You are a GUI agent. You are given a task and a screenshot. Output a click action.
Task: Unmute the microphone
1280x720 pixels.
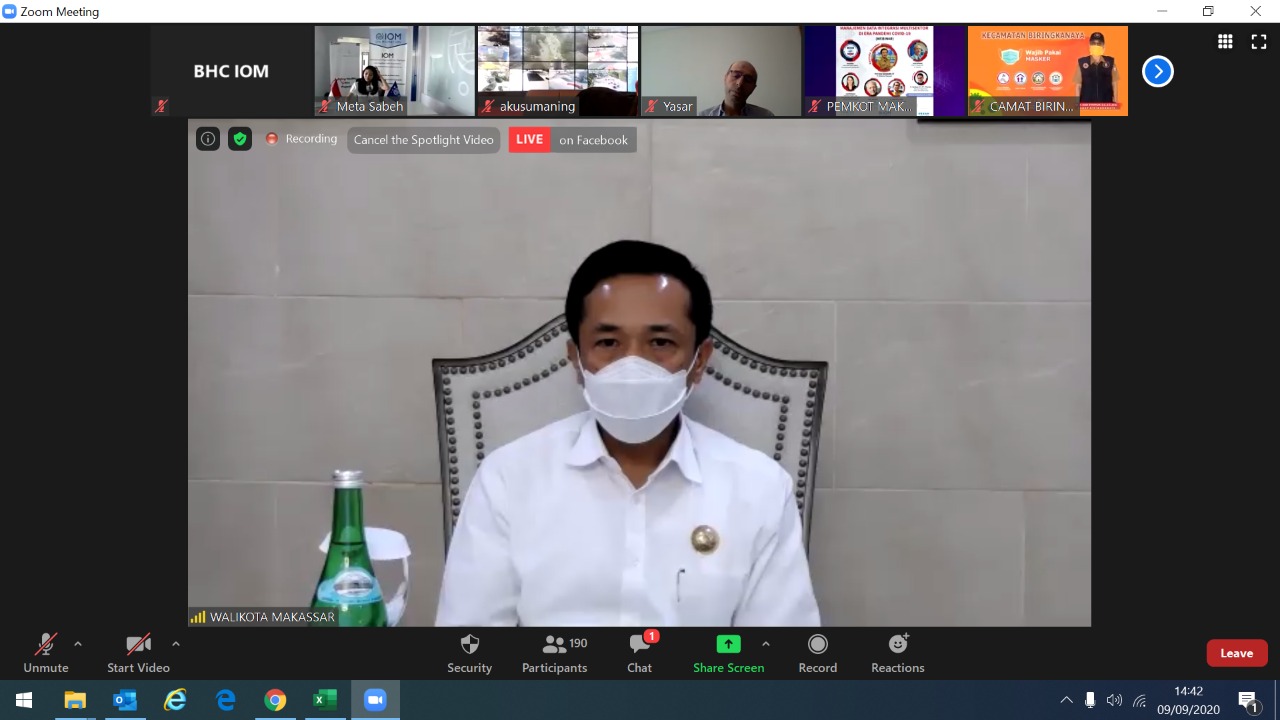pos(46,653)
